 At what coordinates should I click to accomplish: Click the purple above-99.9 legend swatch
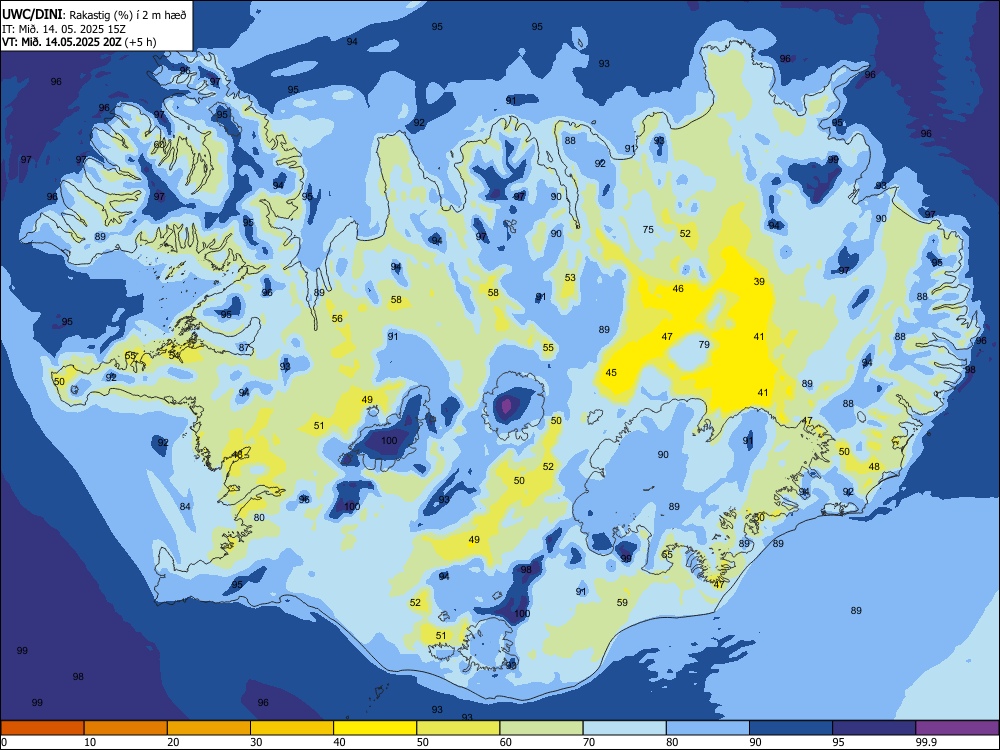tap(957, 728)
